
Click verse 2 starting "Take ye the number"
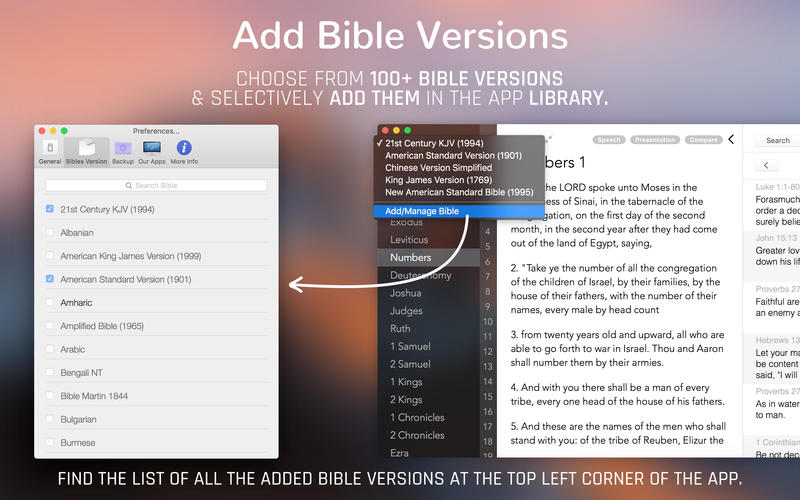(x=615, y=289)
